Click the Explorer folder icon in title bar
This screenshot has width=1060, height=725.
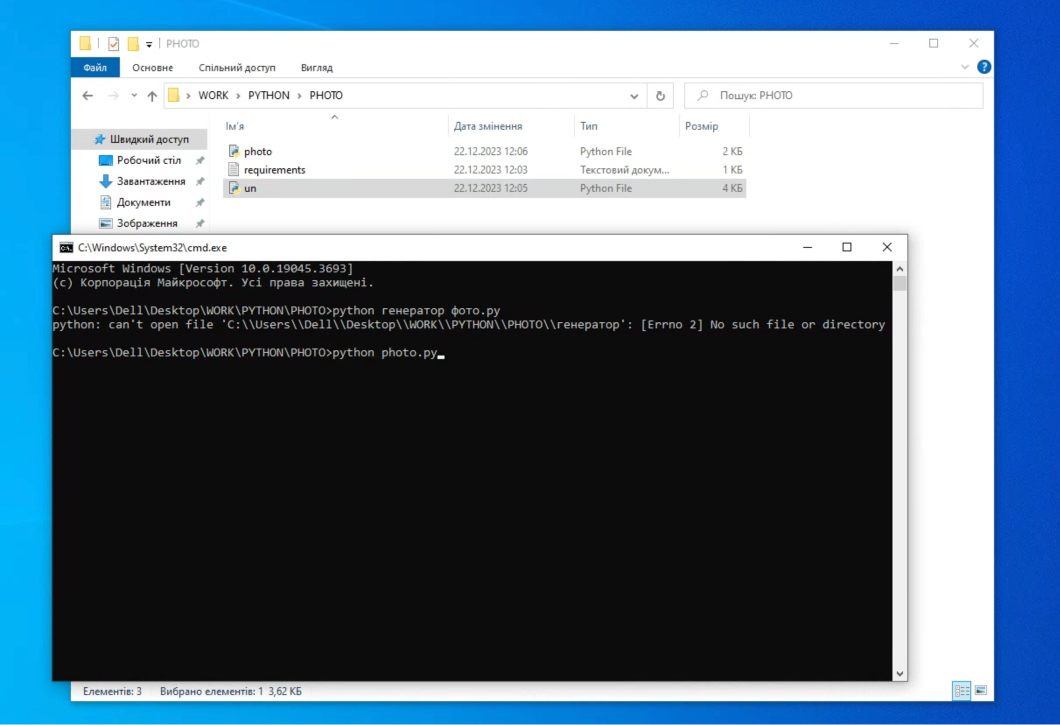click(x=85, y=43)
